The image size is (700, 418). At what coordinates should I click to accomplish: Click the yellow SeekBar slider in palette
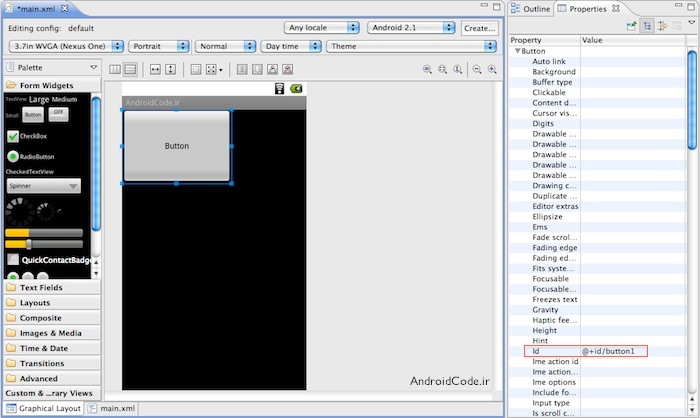[x=43, y=244]
